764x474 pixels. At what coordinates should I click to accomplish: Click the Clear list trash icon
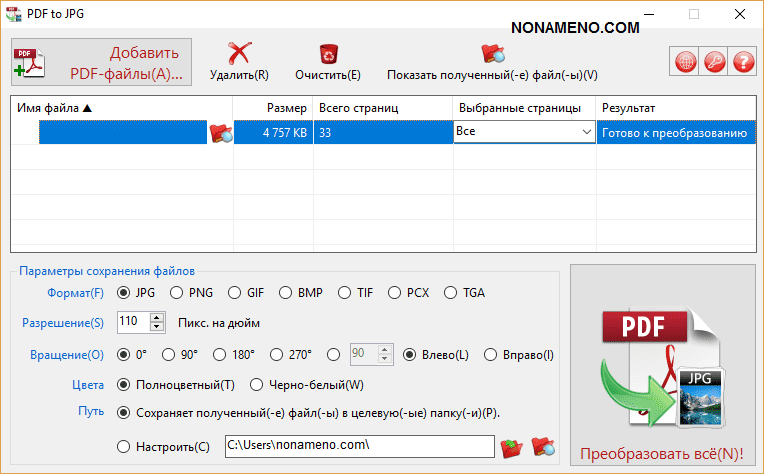(x=328, y=54)
